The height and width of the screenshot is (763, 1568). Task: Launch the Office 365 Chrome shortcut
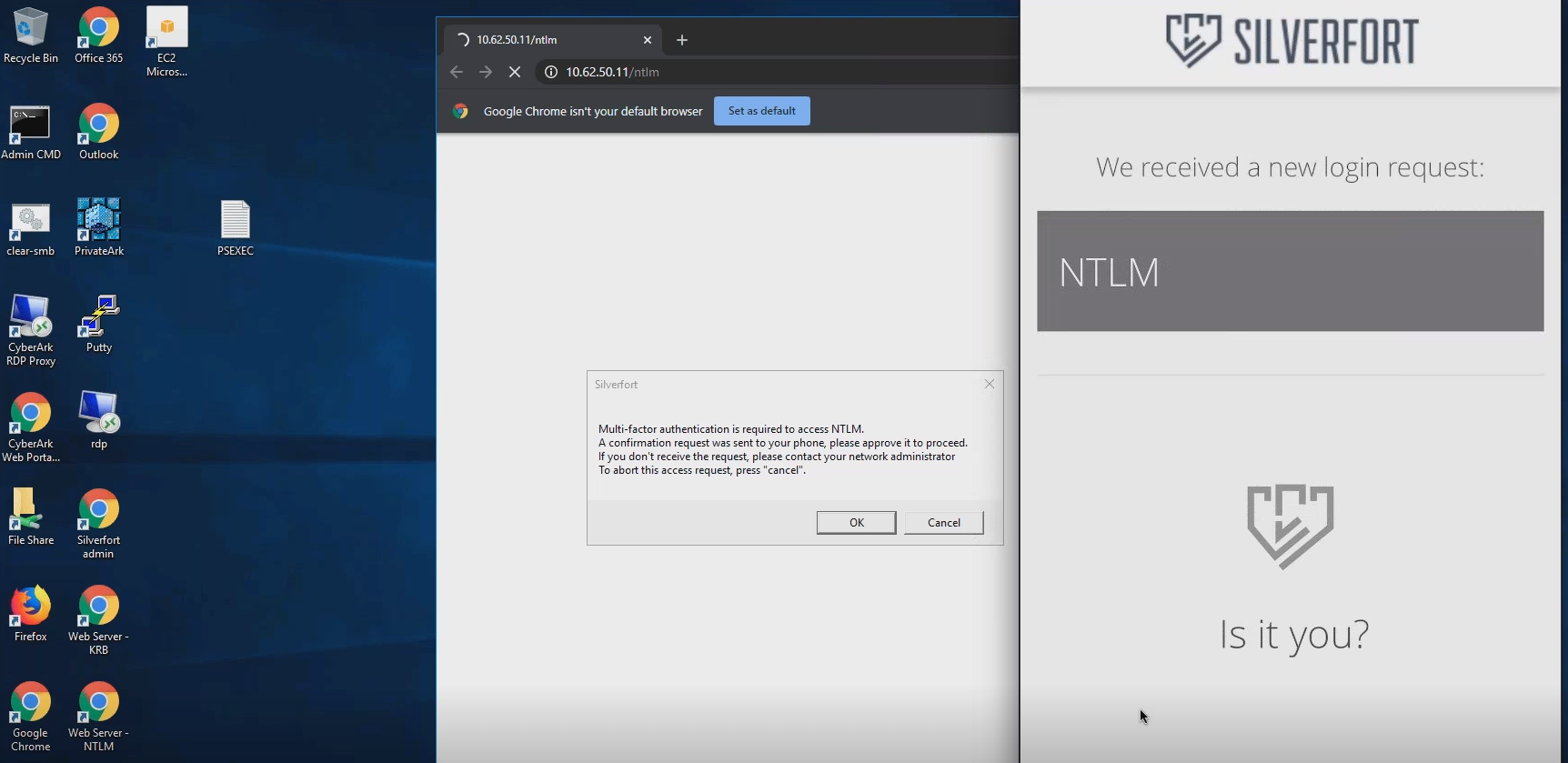click(x=98, y=35)
